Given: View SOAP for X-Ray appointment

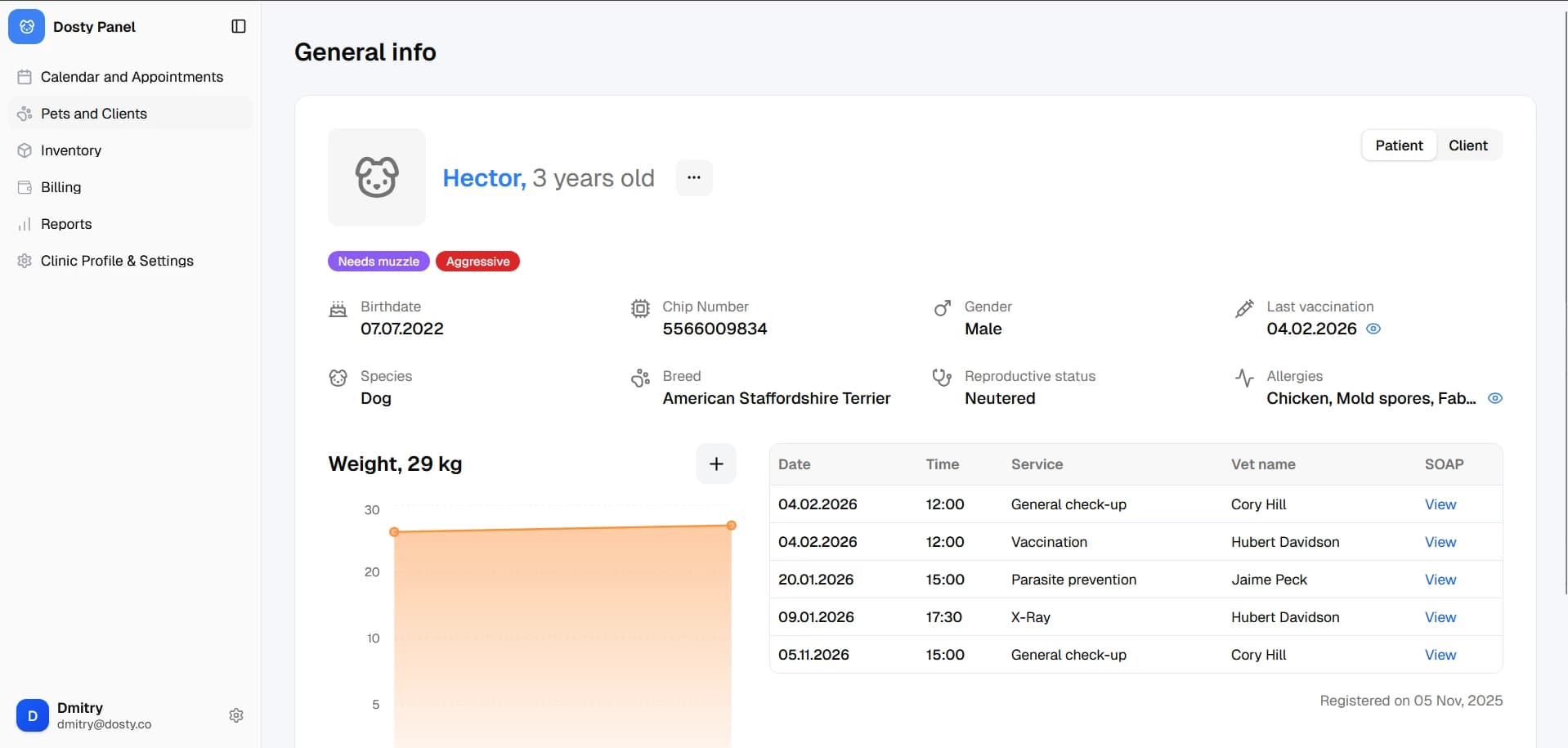Looking at the screenshot, I should tap(1440, 617).
